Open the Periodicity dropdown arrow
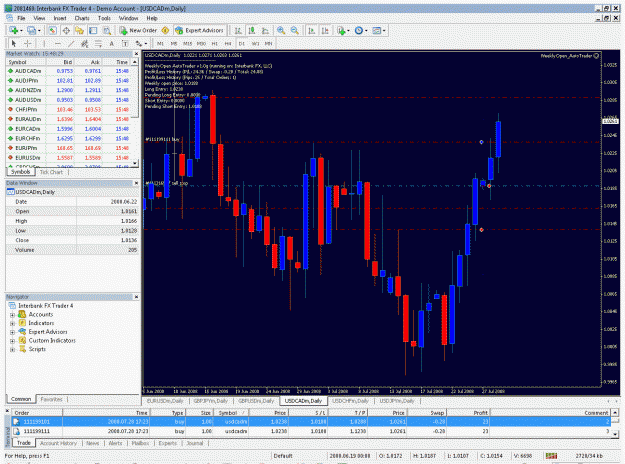Screen dimensions: 625x464 [x=366, y=31]
